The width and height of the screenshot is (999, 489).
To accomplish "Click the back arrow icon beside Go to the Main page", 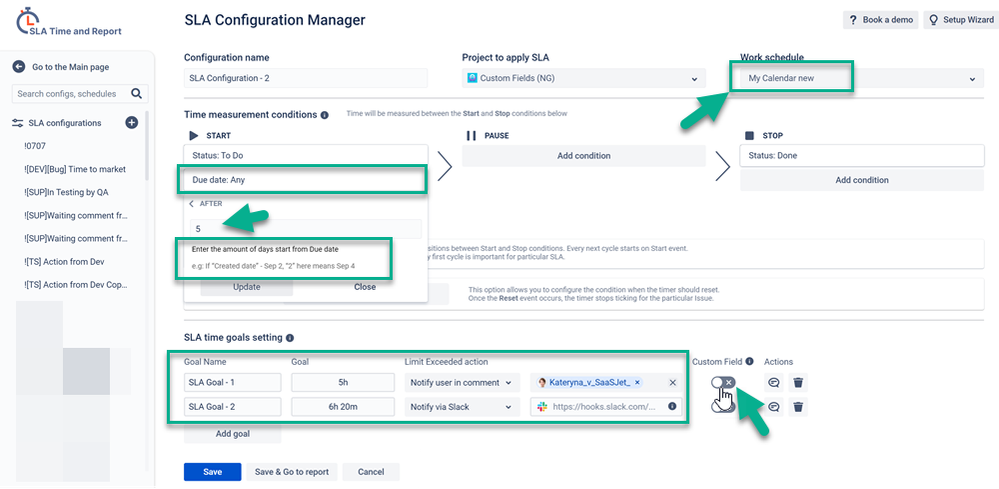I will (x=18, y=67).
